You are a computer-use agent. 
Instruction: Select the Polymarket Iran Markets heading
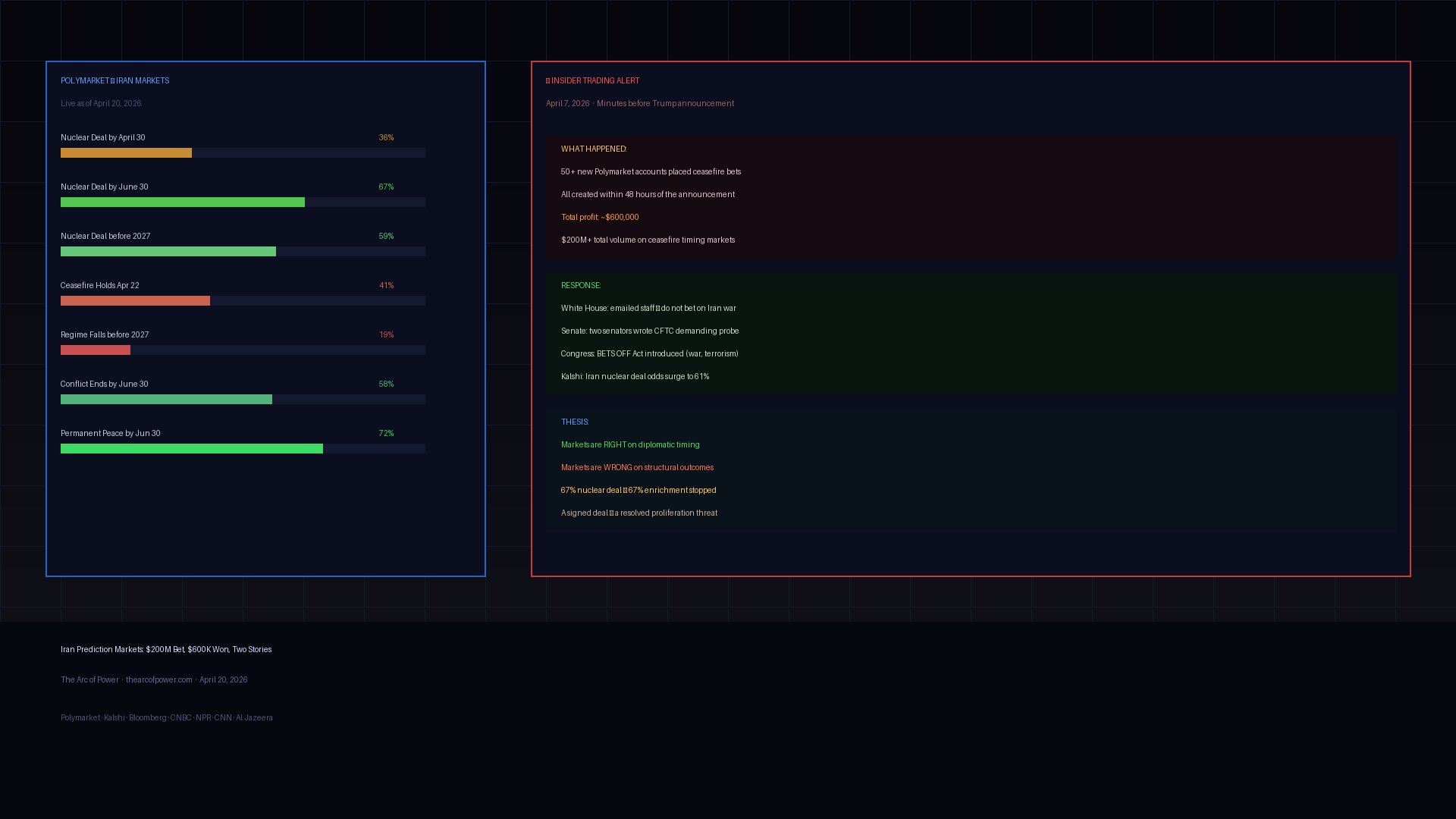click(x=115, y=81)
